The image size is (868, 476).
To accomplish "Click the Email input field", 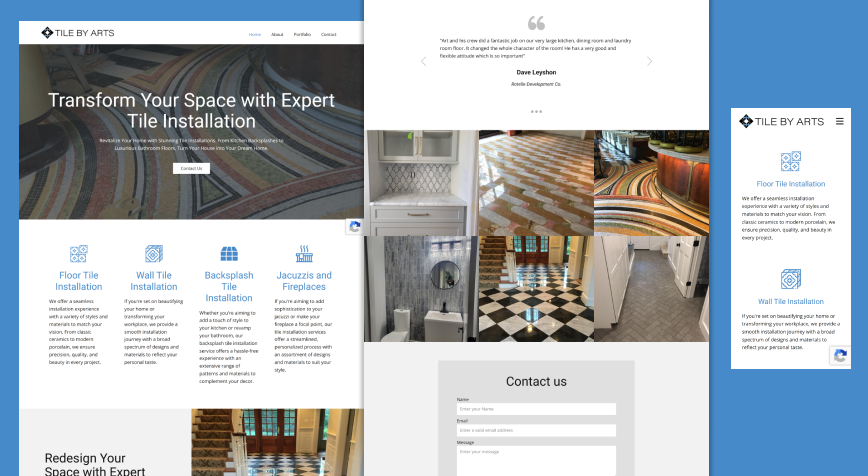I will tap(536, 431).
